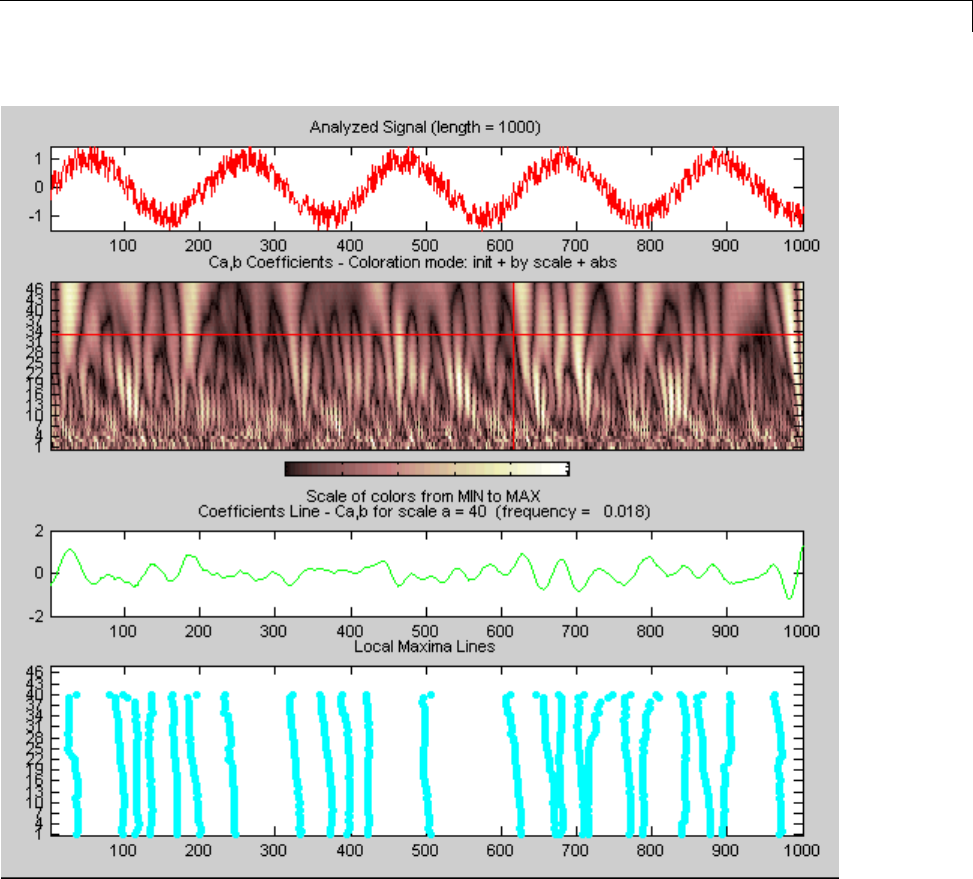Pick the bright white end of the colorbar
This screenshot has width=973, height=879.
(560, 468)
